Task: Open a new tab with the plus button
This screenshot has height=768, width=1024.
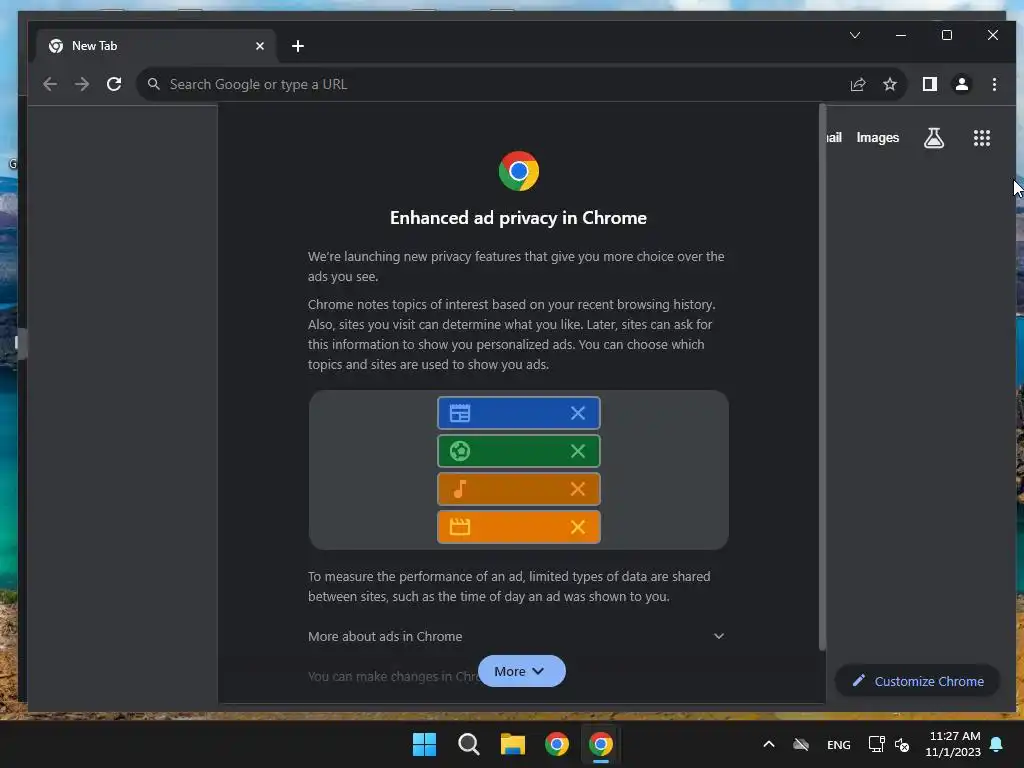Action: [x=298, y=46]
